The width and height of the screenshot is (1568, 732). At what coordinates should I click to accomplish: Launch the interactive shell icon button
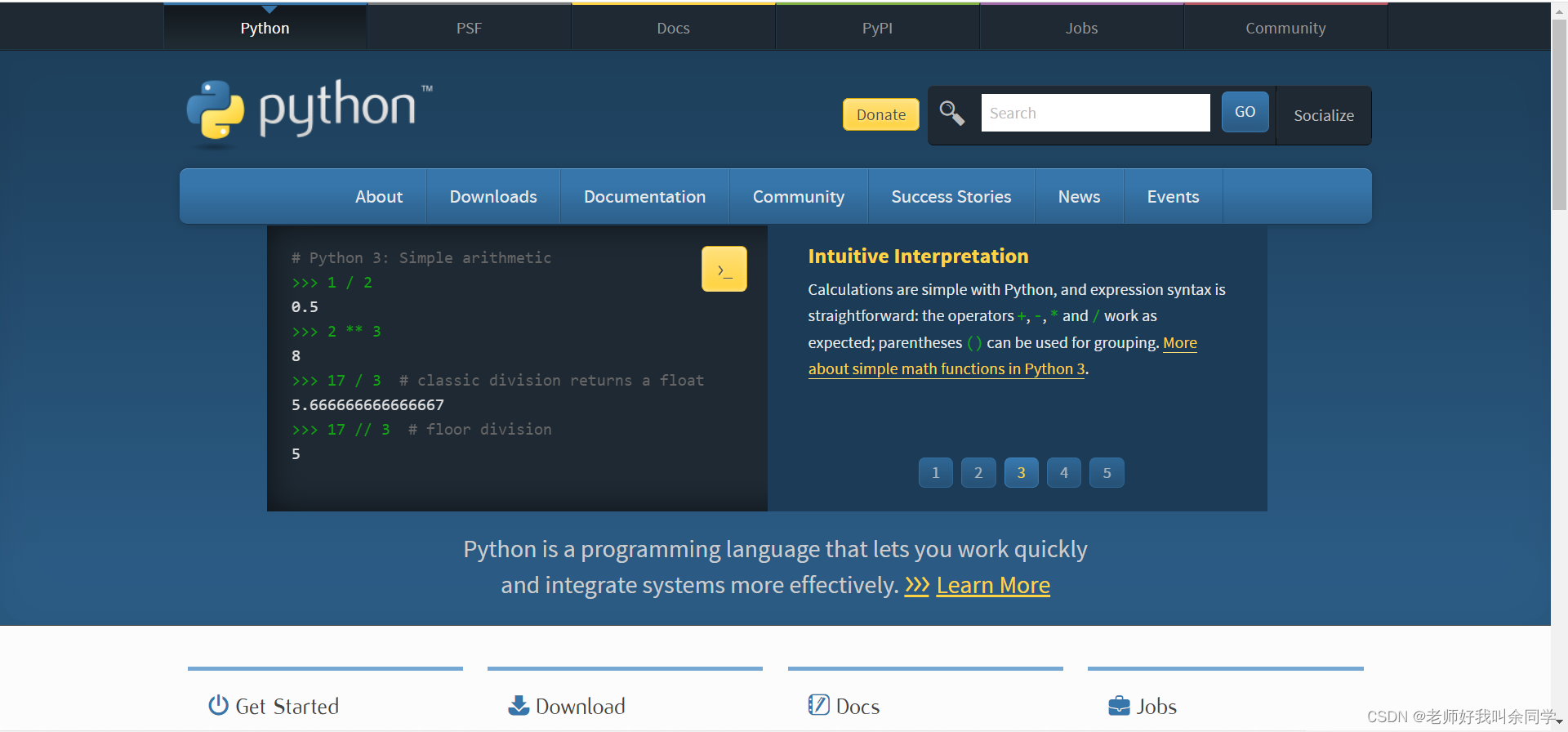pos(724,269)
